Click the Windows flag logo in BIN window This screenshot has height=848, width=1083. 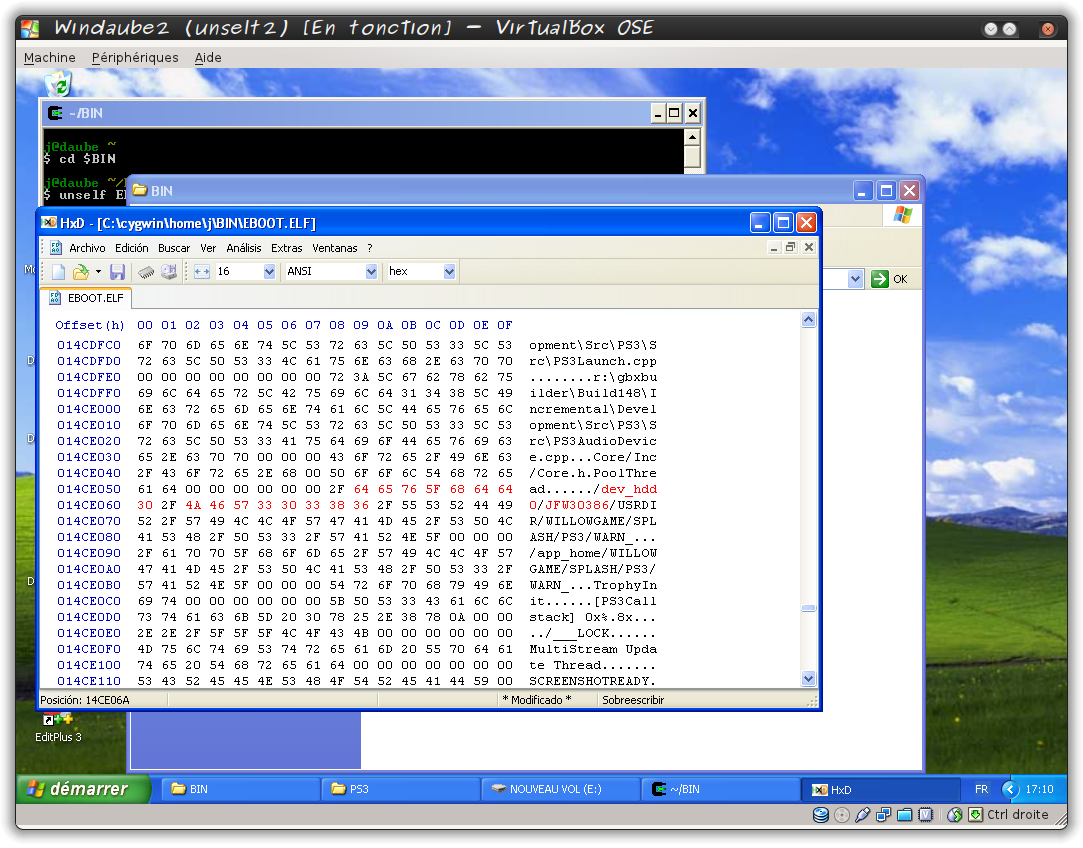pyautogui.click(x=902, y=215)
